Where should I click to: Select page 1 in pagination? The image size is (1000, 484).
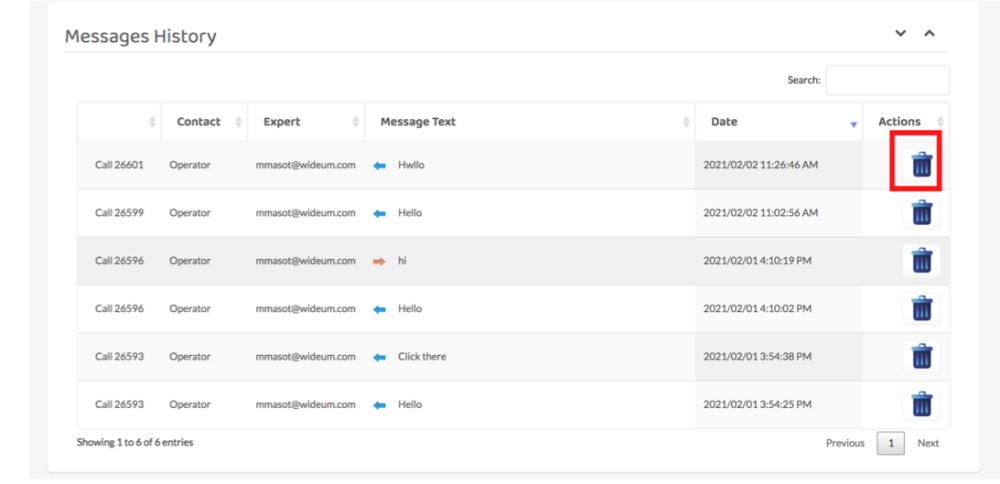tap(890, 443)
